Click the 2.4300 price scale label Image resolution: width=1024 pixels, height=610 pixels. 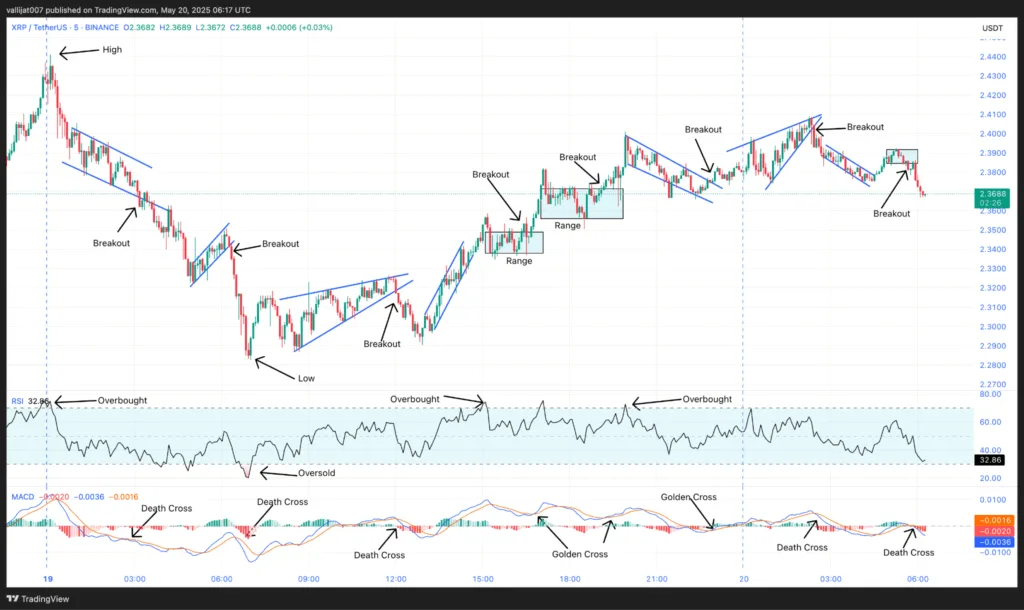(x=993, y=76)
